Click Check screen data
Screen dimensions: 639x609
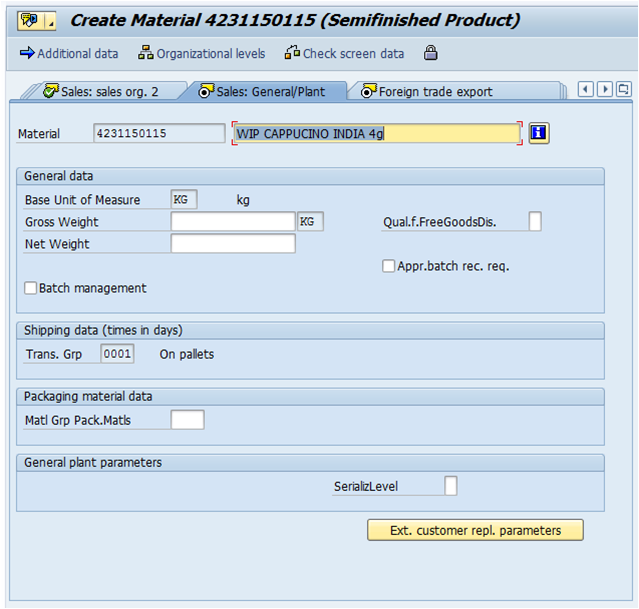click(x=344, y=53)
